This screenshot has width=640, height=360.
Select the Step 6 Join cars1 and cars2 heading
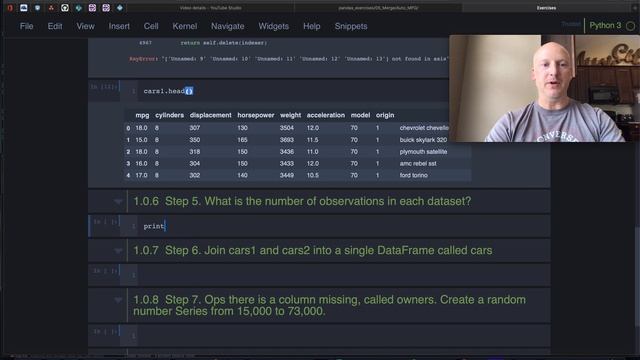313,250
